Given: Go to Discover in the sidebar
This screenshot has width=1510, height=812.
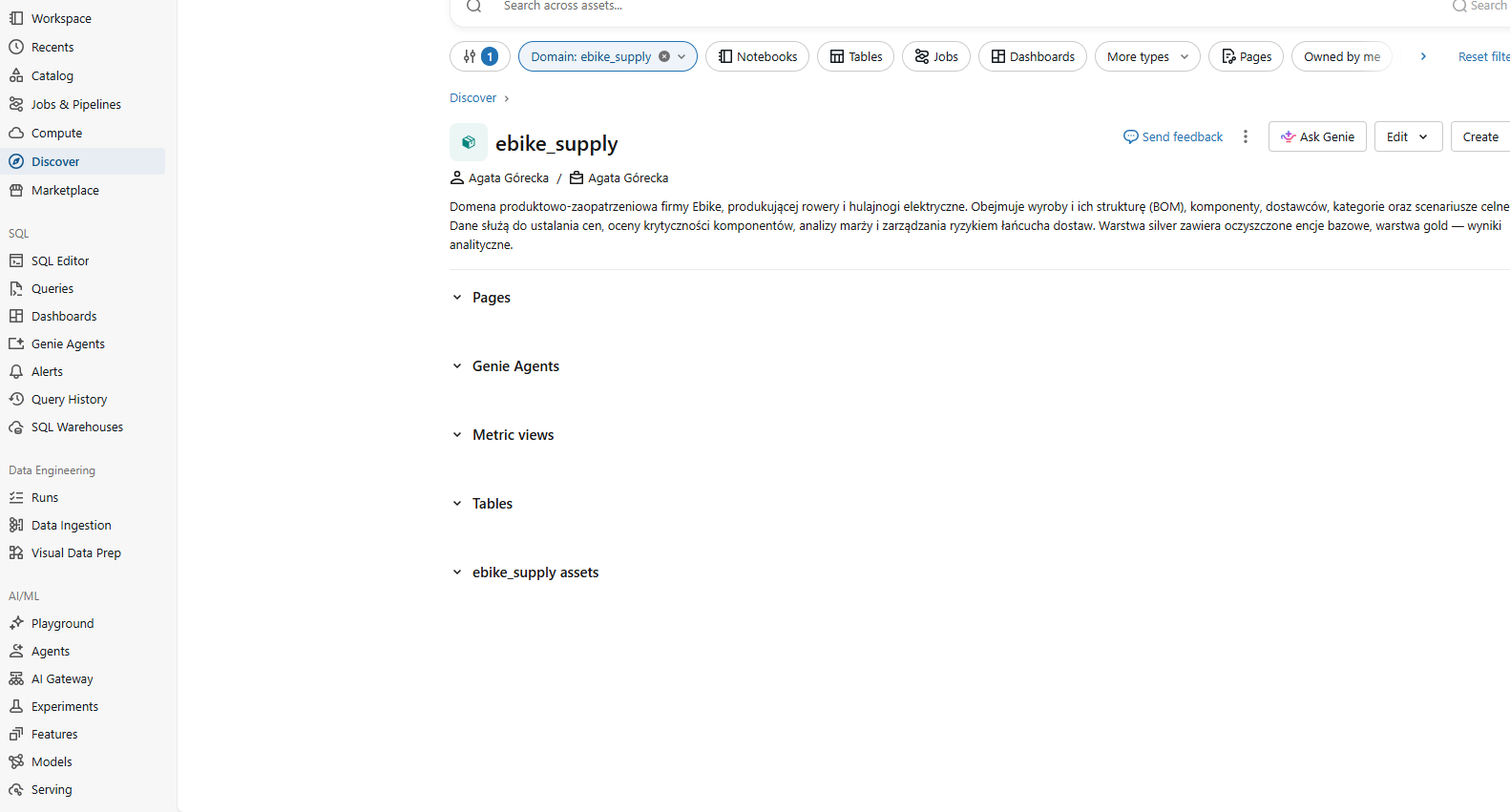Looking at the screenshot, I should 83,161.
